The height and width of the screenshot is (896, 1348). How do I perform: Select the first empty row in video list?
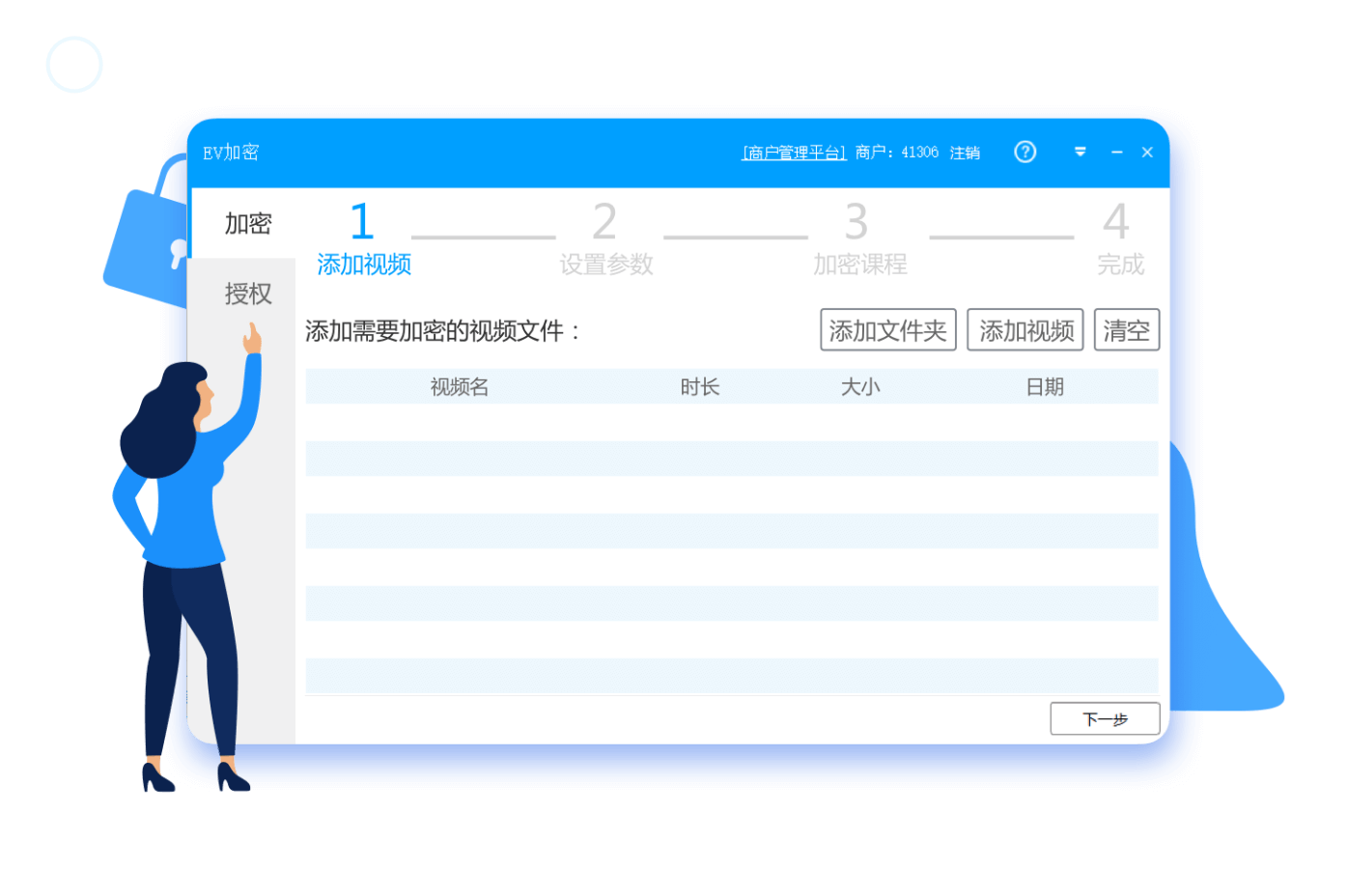click(731, 459)
